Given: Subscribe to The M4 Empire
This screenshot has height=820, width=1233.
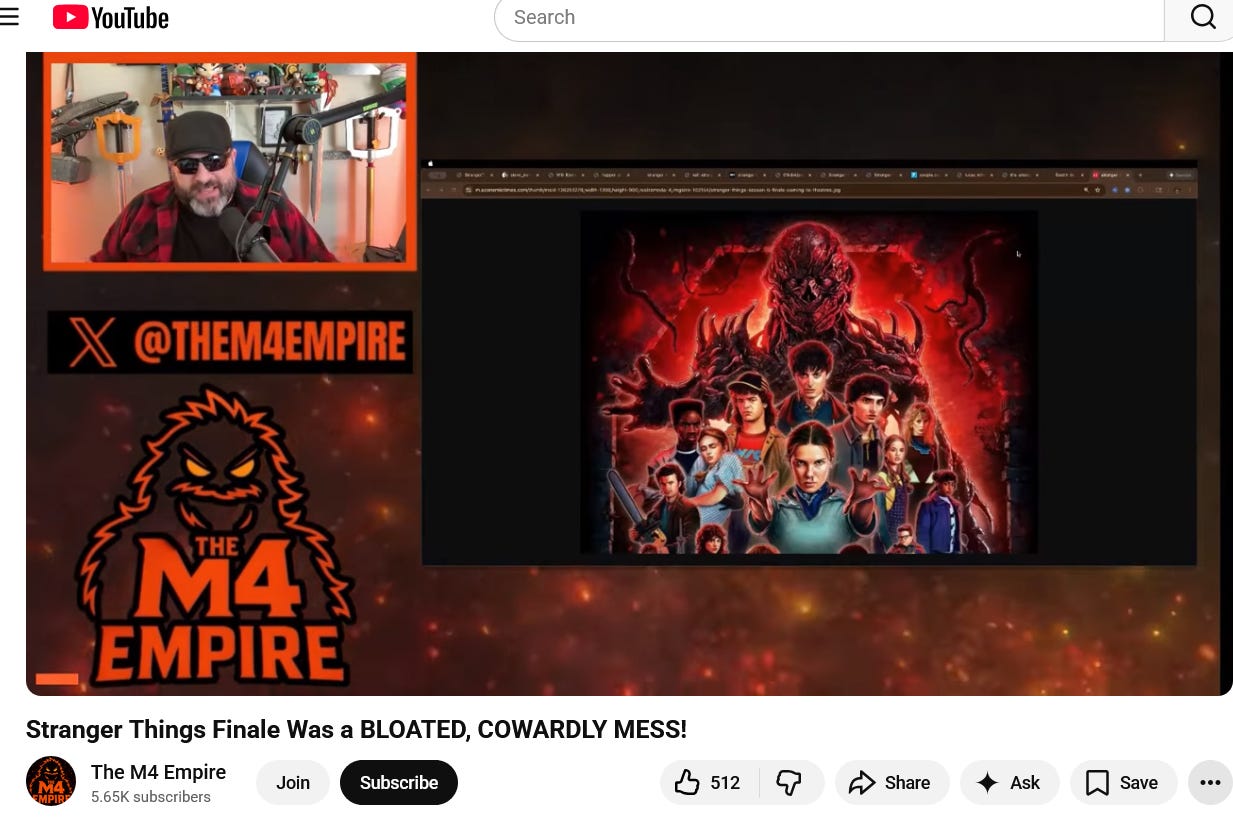Looking at the screenshot, I should 399,782.
